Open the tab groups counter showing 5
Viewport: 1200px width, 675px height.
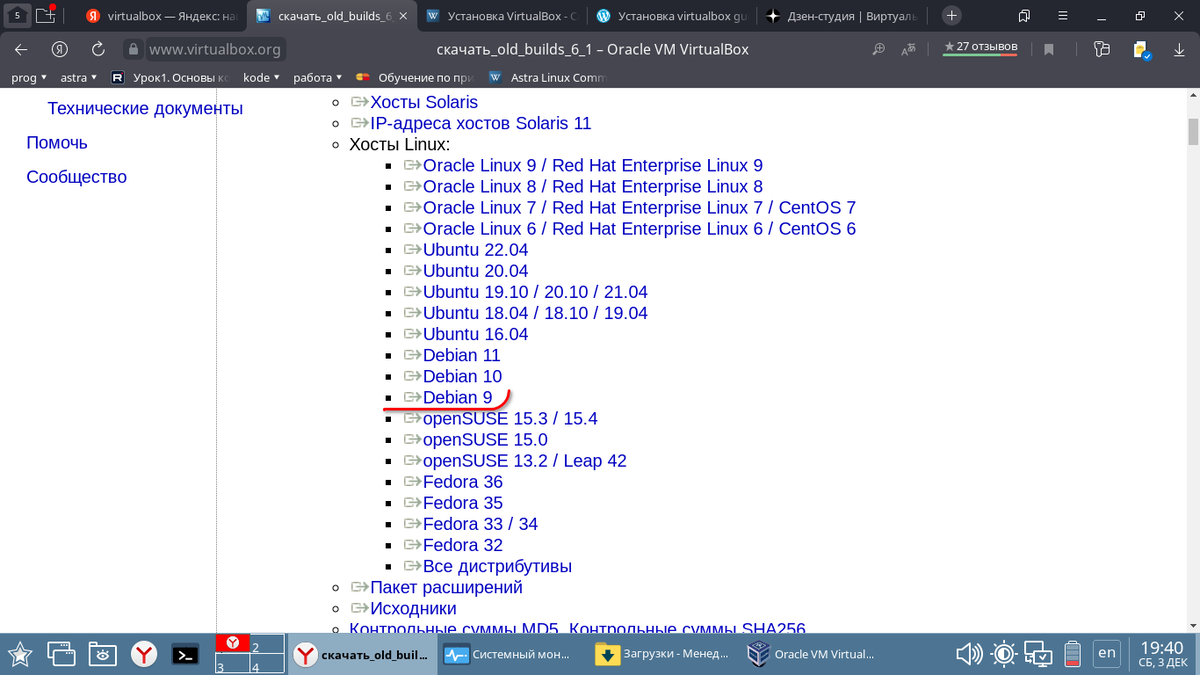[18, 15]
